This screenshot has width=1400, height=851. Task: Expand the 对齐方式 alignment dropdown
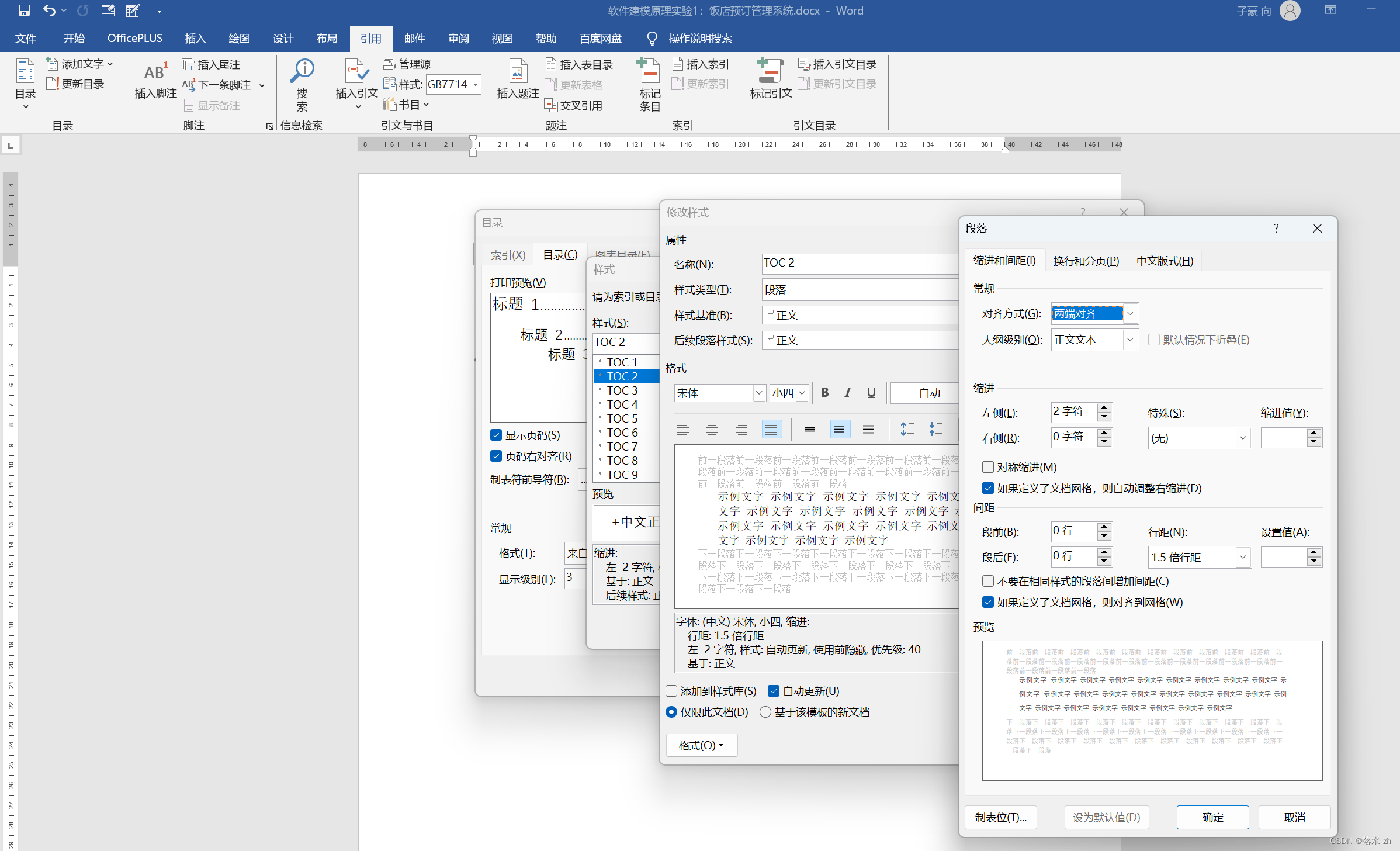(1129, 313)
